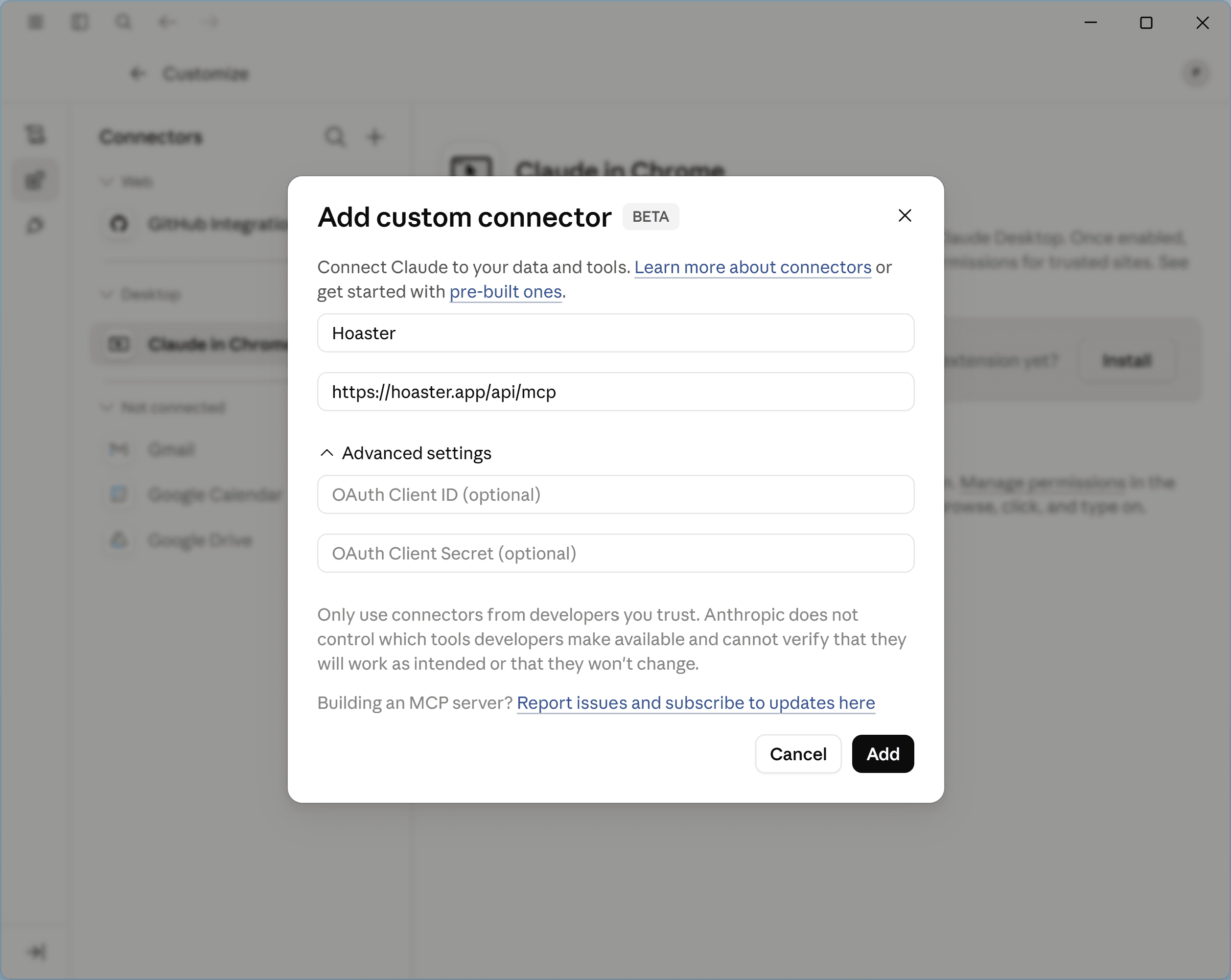The width and height of the screenshot is (1231, 980).
Task: Click the forward arrow in top toolbar
Action: click(210, 23)
